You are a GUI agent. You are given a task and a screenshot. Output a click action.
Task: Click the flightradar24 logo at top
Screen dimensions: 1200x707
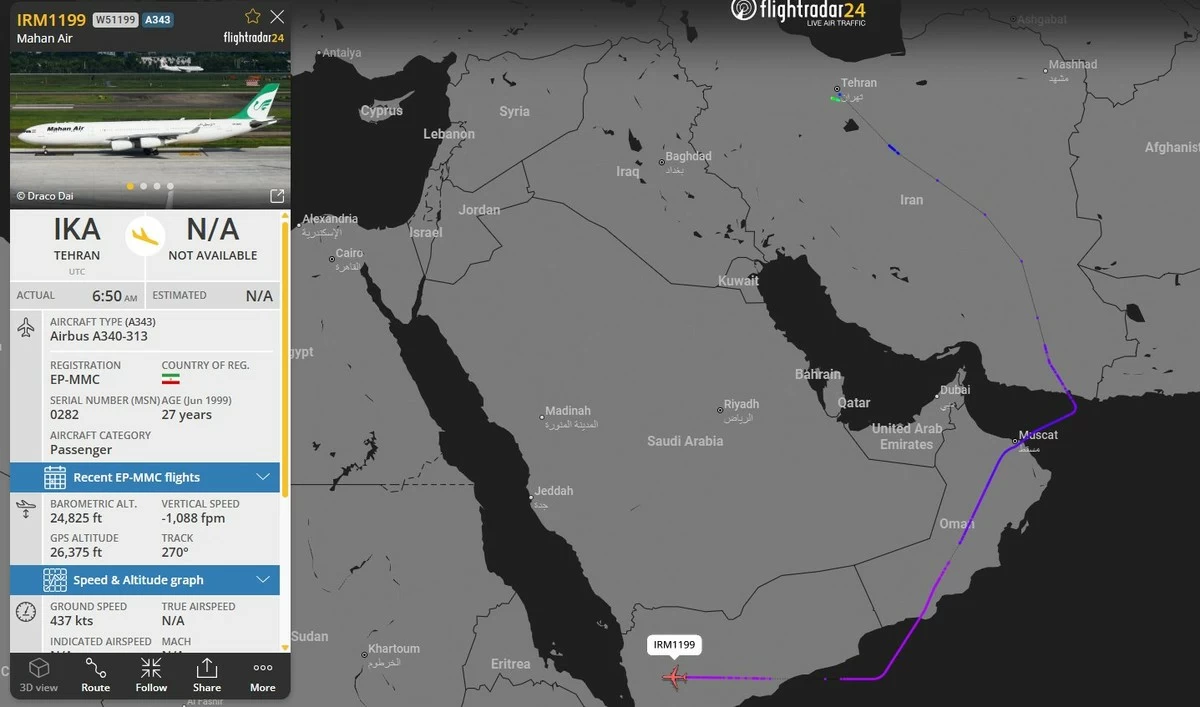798,12
